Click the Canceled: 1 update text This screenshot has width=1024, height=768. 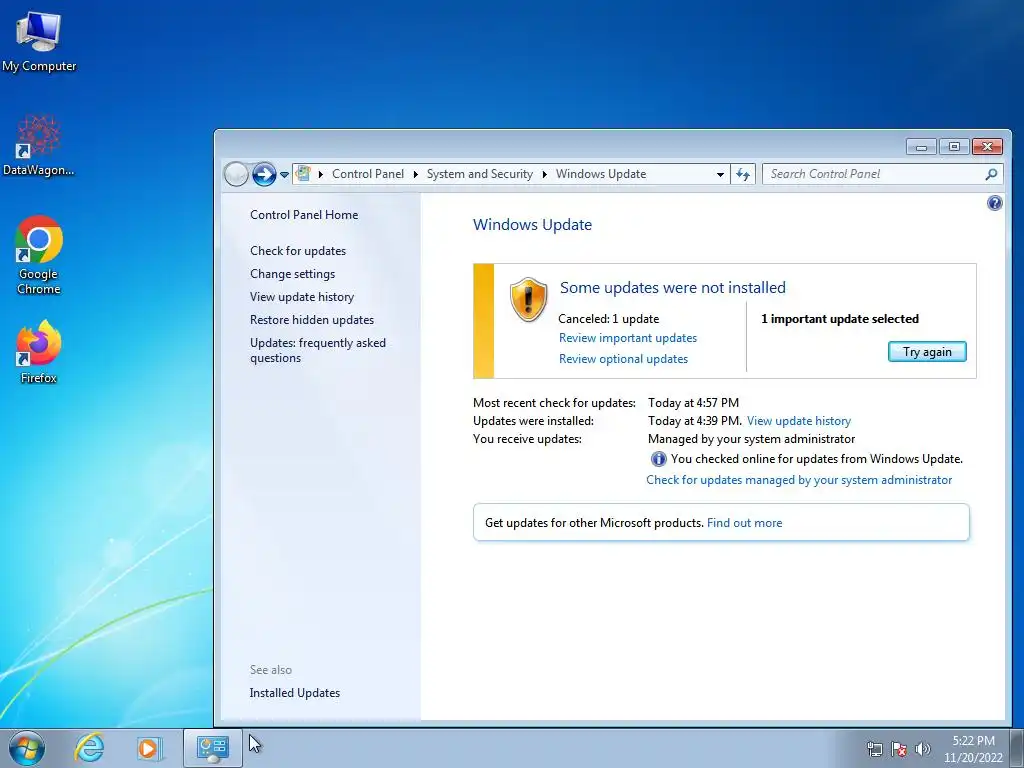pos(609,319)
